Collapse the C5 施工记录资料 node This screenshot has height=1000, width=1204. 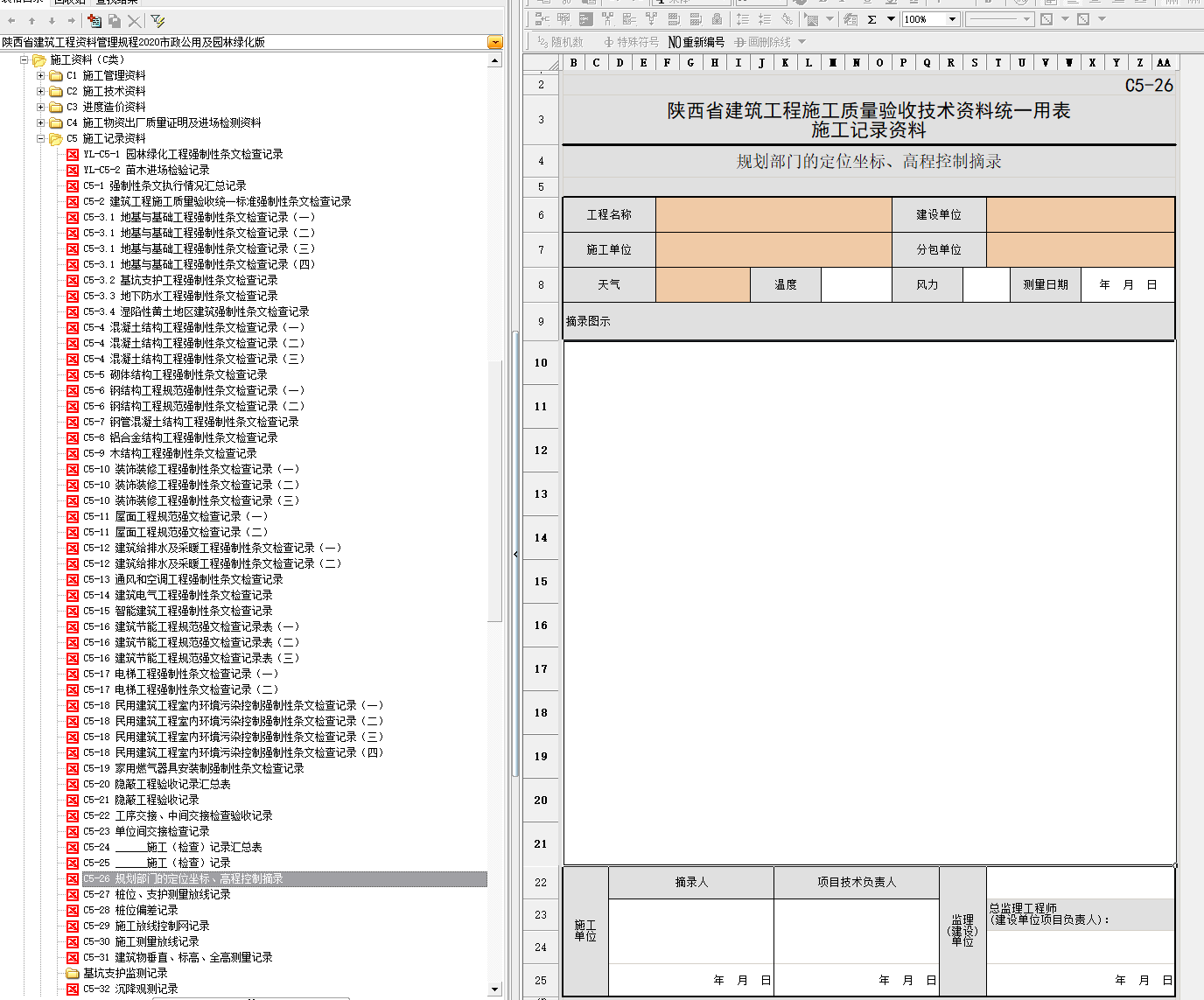[40, 139]
